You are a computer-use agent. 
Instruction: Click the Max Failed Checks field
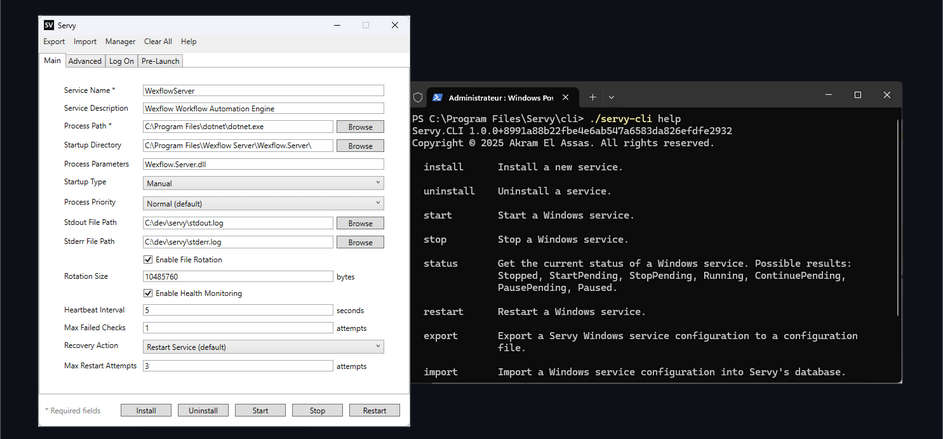click(238, 328)
